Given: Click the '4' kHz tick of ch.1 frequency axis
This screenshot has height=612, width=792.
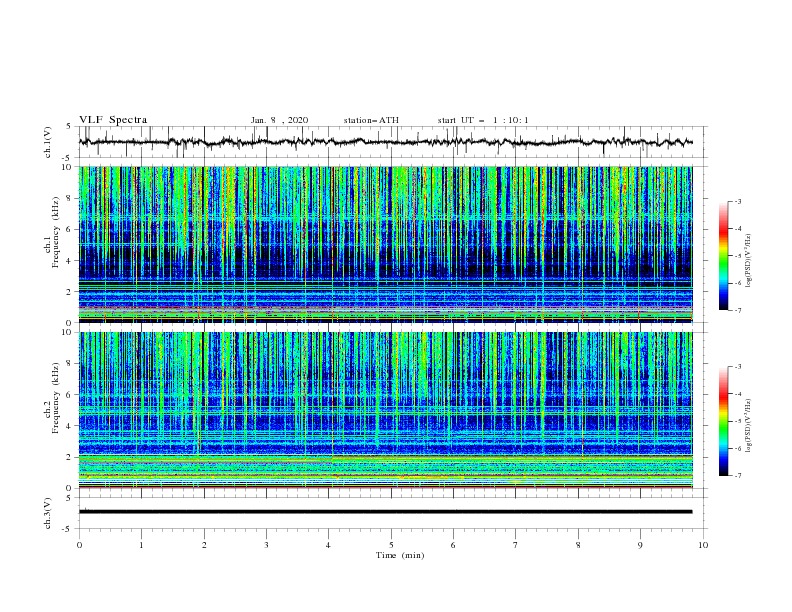Looking at the screenshot, I should (x=70, y=261).
